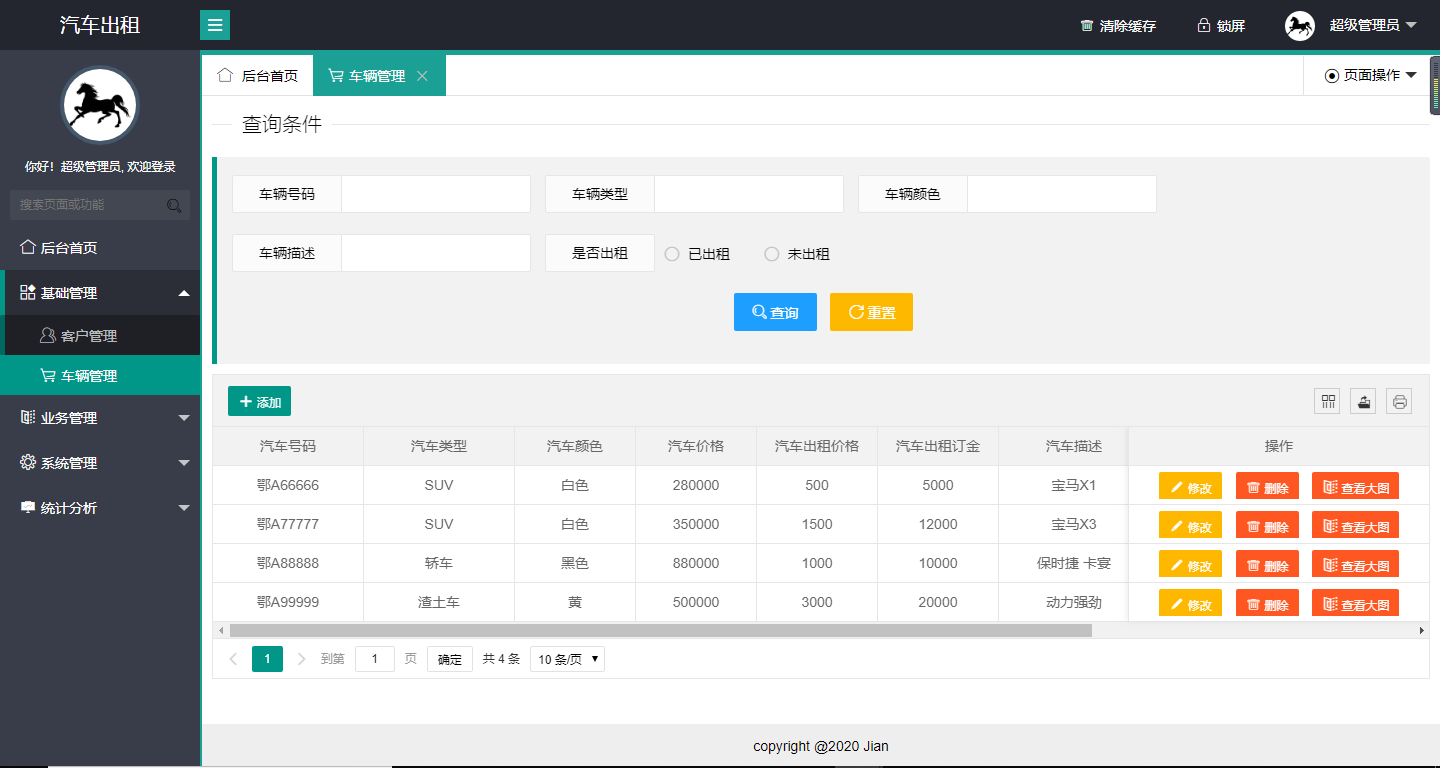Screen dimensions: 1440x768
Task: Click 删除 for 鄂A77777
Action: pyautogui.click(x=1267, y=525)
